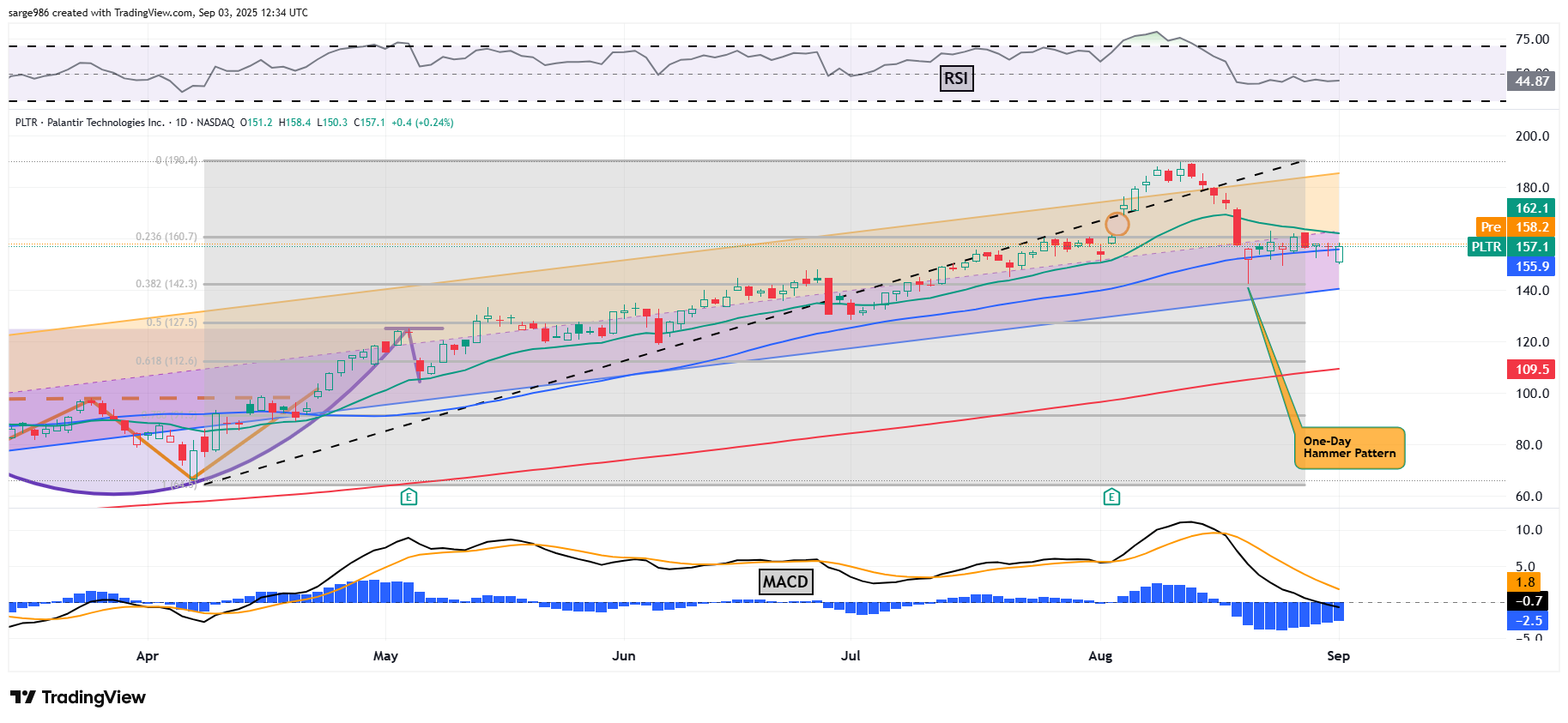Click the RSI 44.87 value label

1531,81
